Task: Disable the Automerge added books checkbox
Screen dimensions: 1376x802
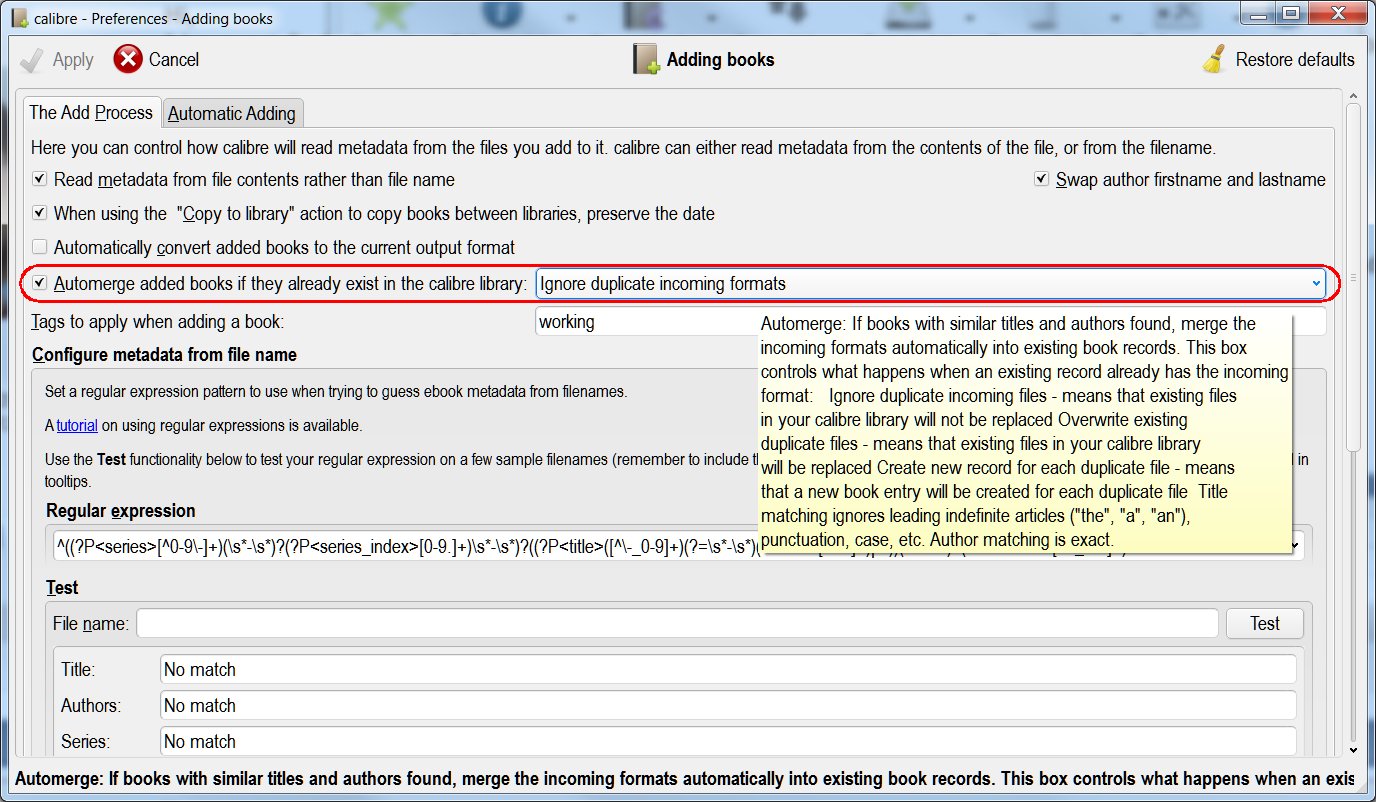Action: click(40, 283)
